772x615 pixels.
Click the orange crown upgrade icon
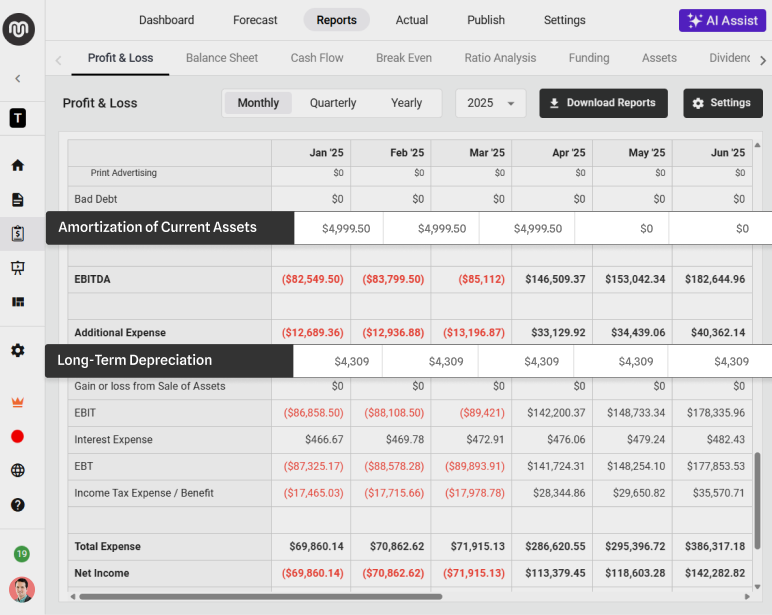click(18, 402)
